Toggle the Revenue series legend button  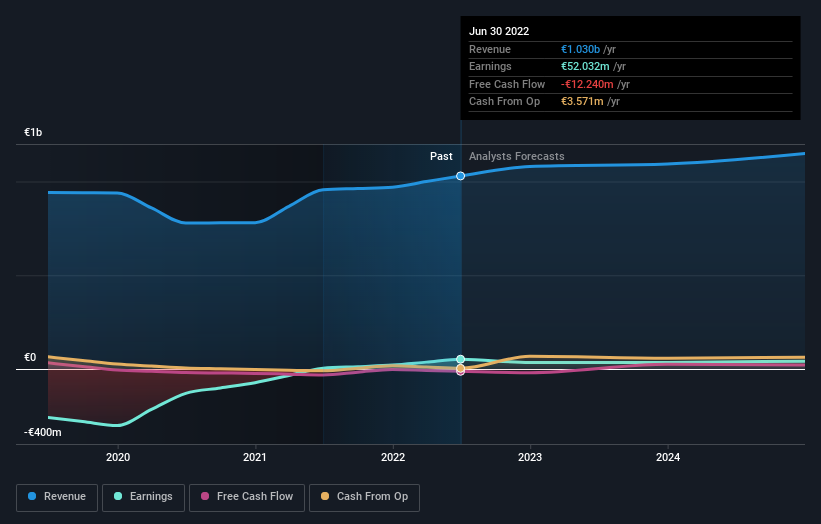coord(57,497)
